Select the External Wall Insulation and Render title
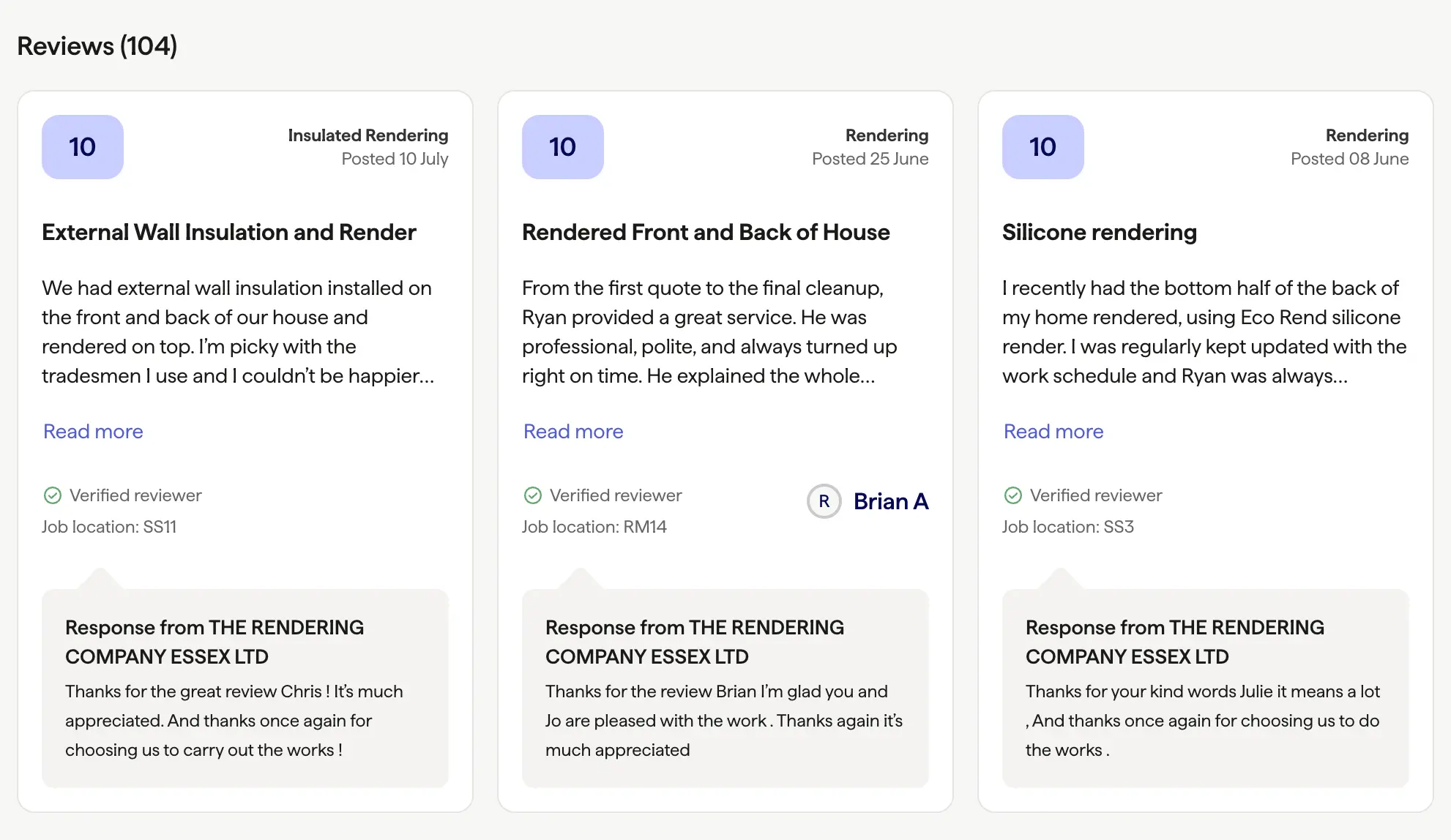The image size is (1451, 840). (229, 232)
